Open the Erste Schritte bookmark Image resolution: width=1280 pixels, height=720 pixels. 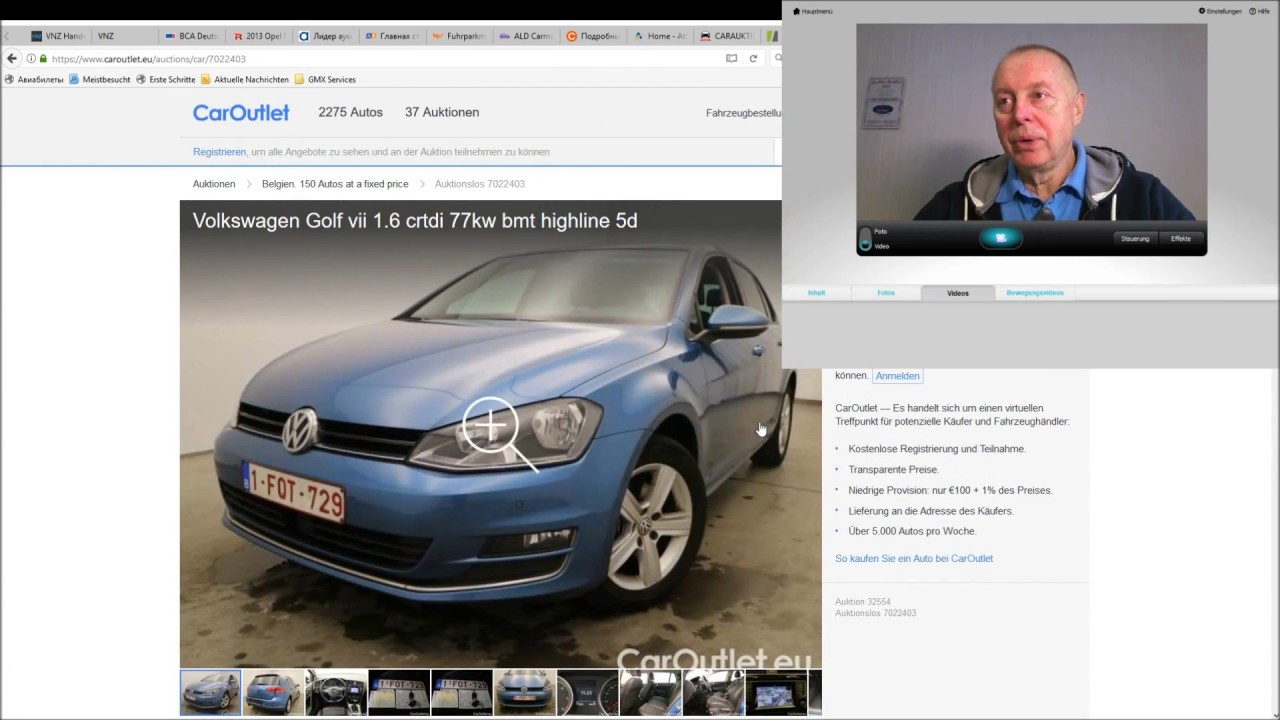click(x=166, y=80)
